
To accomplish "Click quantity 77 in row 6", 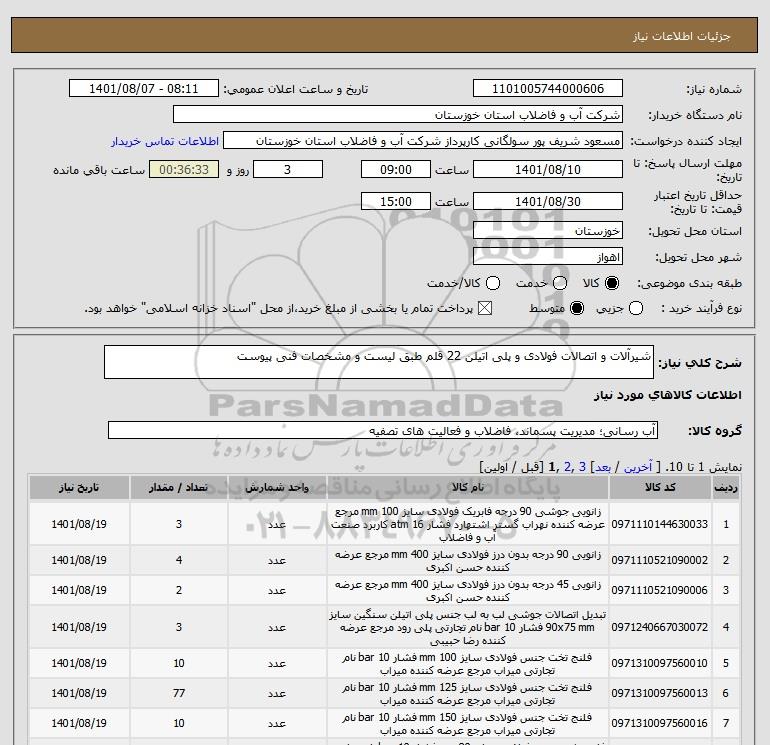I will [x=179, y=693].
